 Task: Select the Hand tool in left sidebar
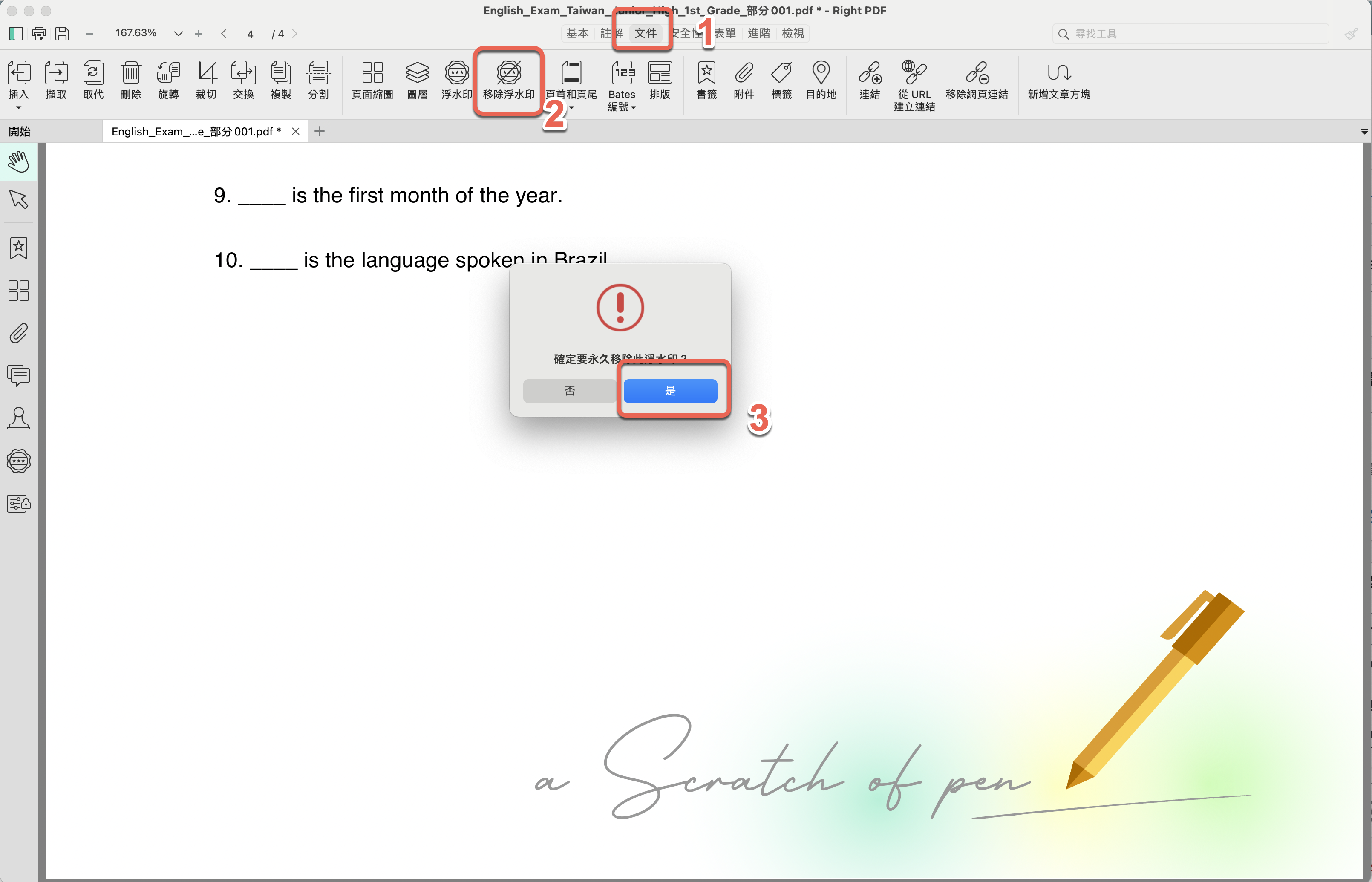[19, 162]
